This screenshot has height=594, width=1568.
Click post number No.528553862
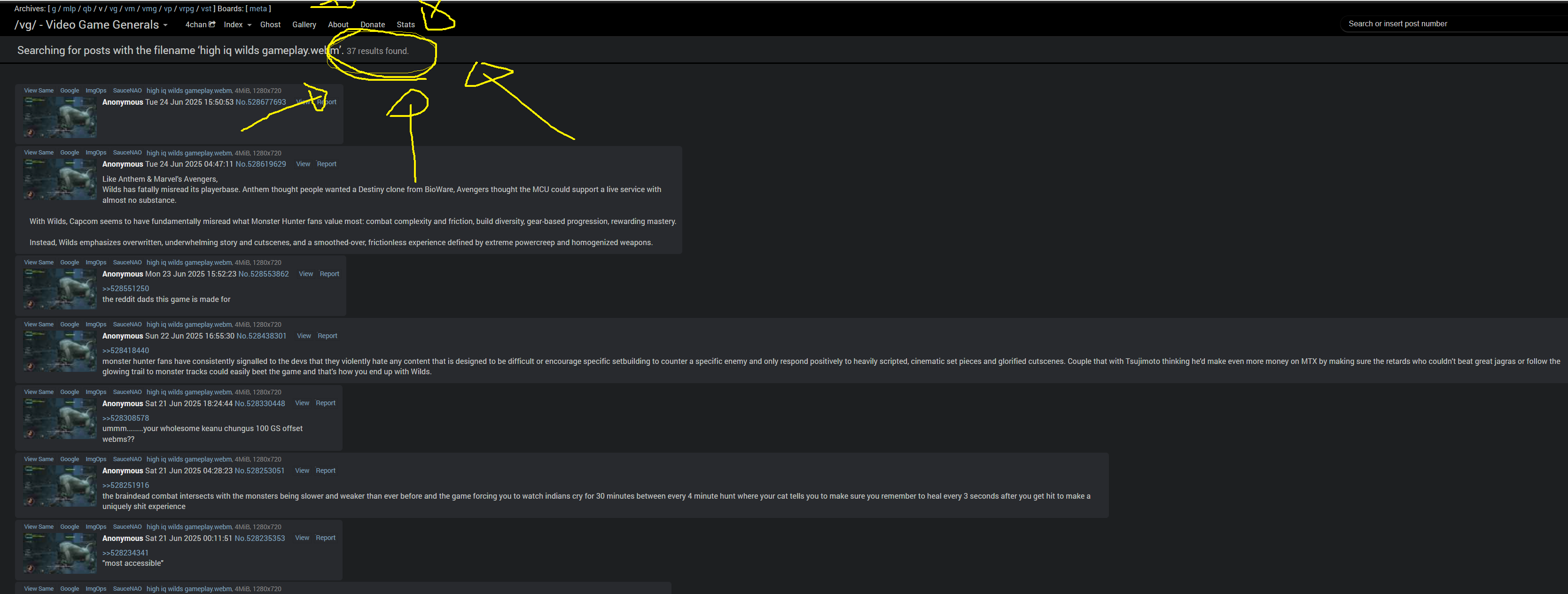pyautogui.click(x=264, y=274)
